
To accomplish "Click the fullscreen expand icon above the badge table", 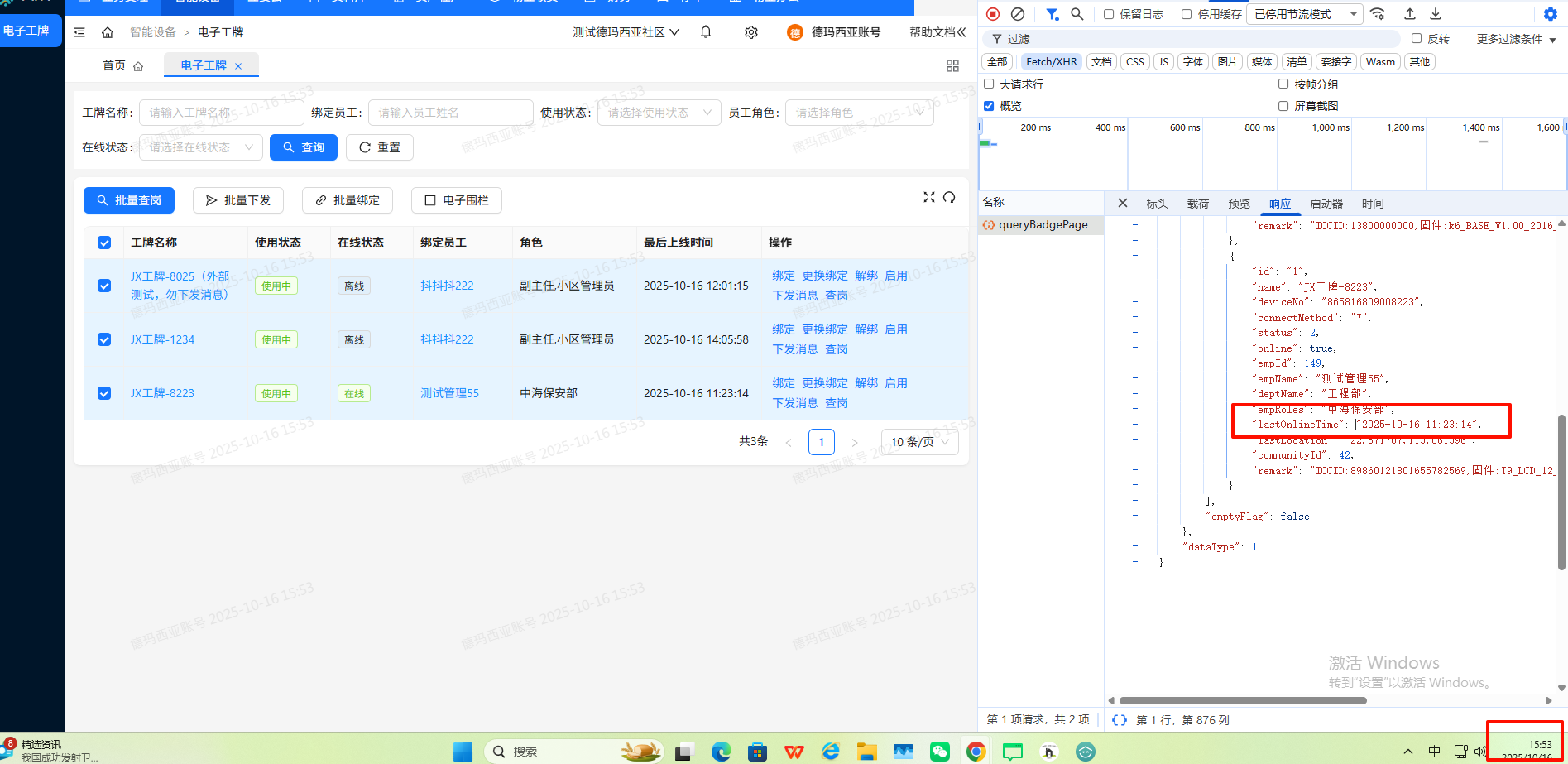I will (x=928, y=198).
